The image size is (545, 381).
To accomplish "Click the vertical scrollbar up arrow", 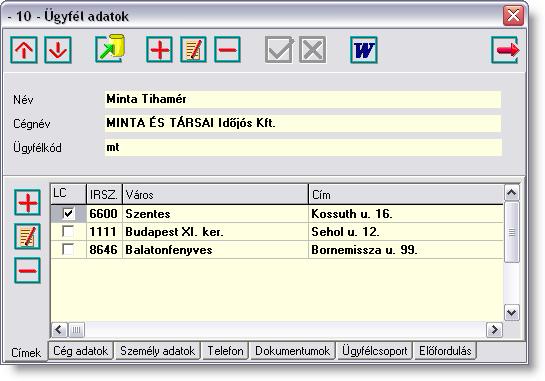I will [x=512, y=193].
